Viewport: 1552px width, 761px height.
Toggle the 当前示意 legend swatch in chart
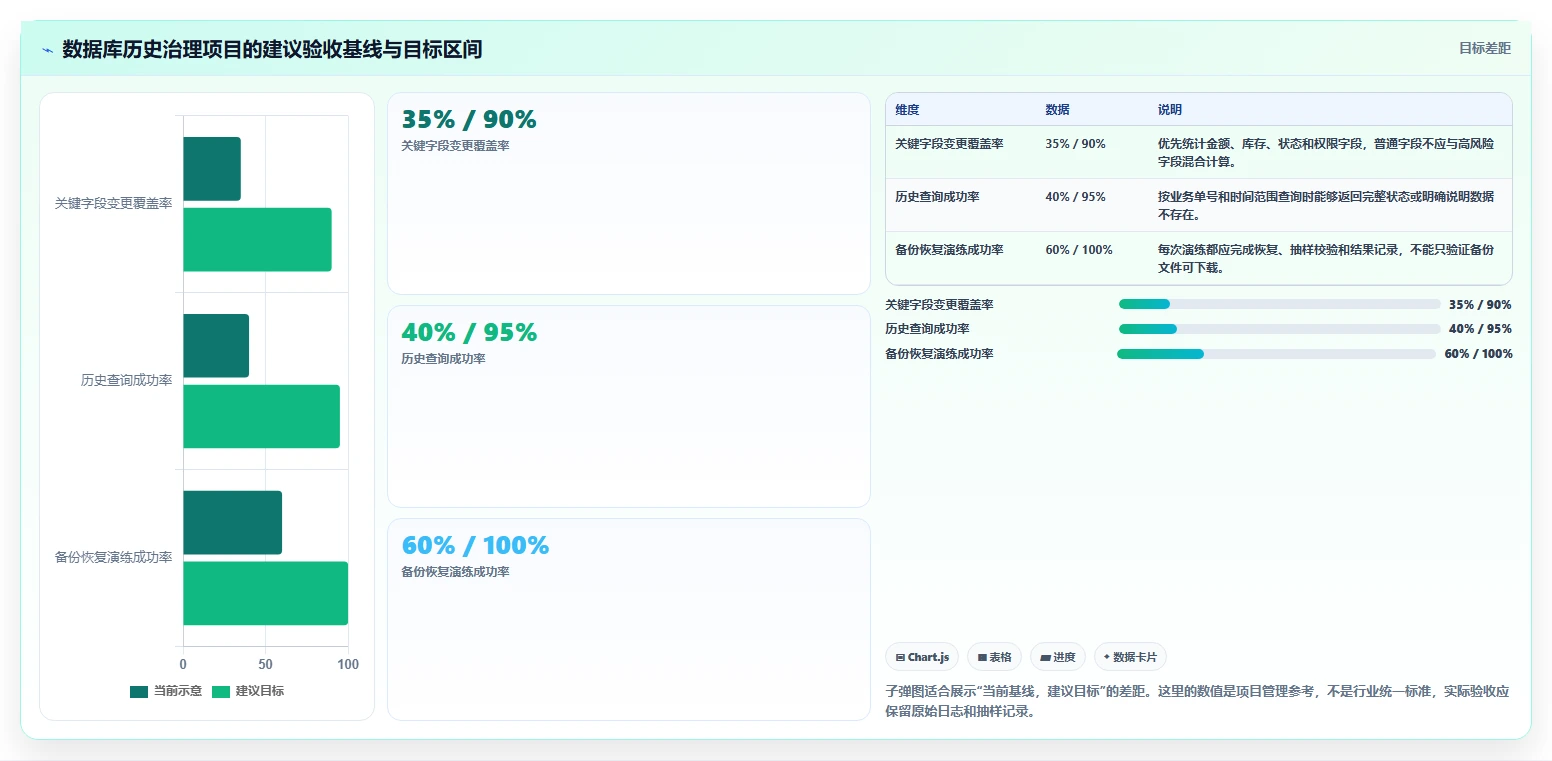(138, 691)
